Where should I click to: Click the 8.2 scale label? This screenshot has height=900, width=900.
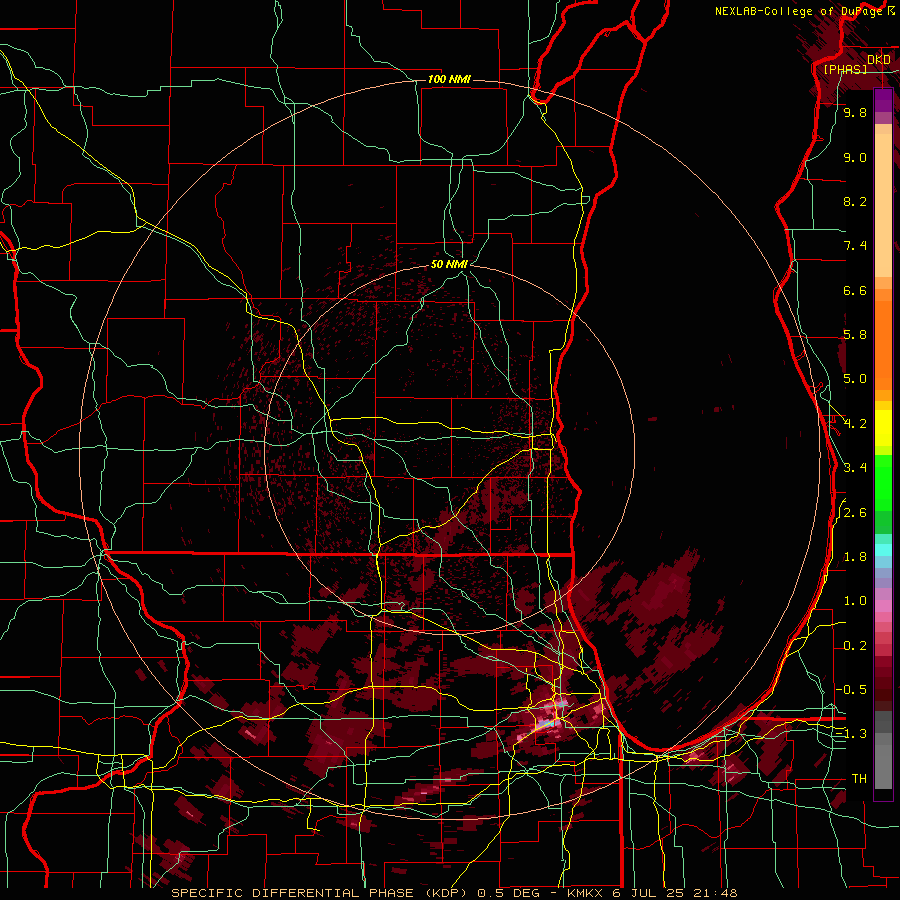[x=855, y=201]
